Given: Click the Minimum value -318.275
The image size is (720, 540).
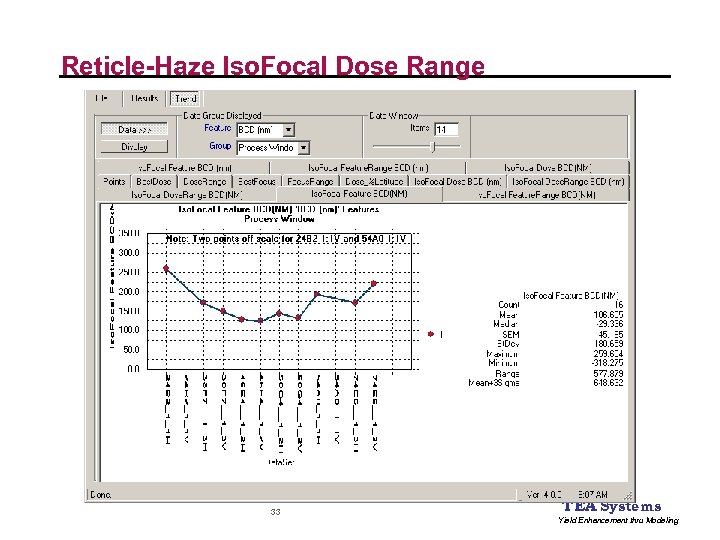Looking at the screenshot, I should [607, 363].
